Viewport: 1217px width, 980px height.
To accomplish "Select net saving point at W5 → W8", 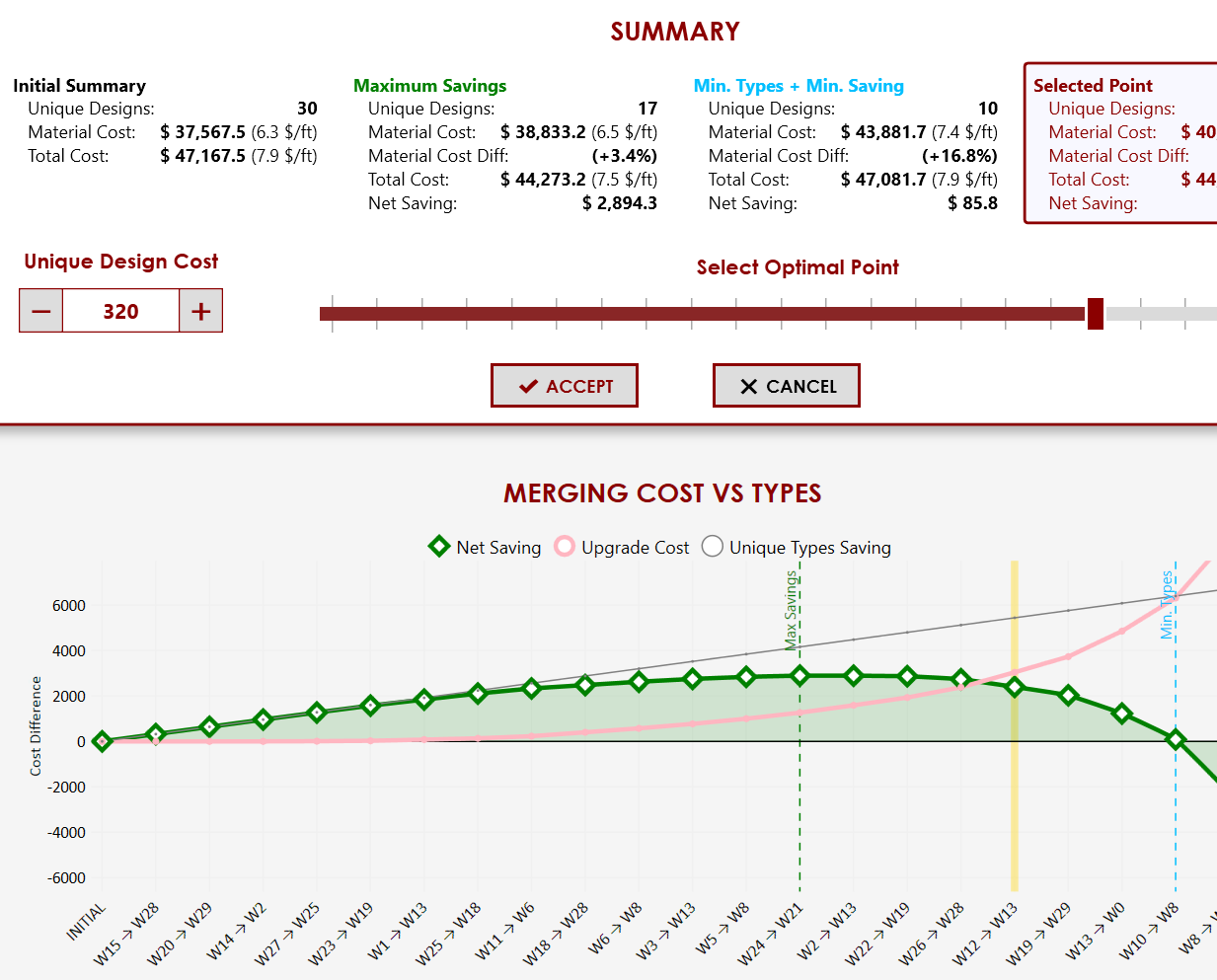I will [x=746, y=676].
